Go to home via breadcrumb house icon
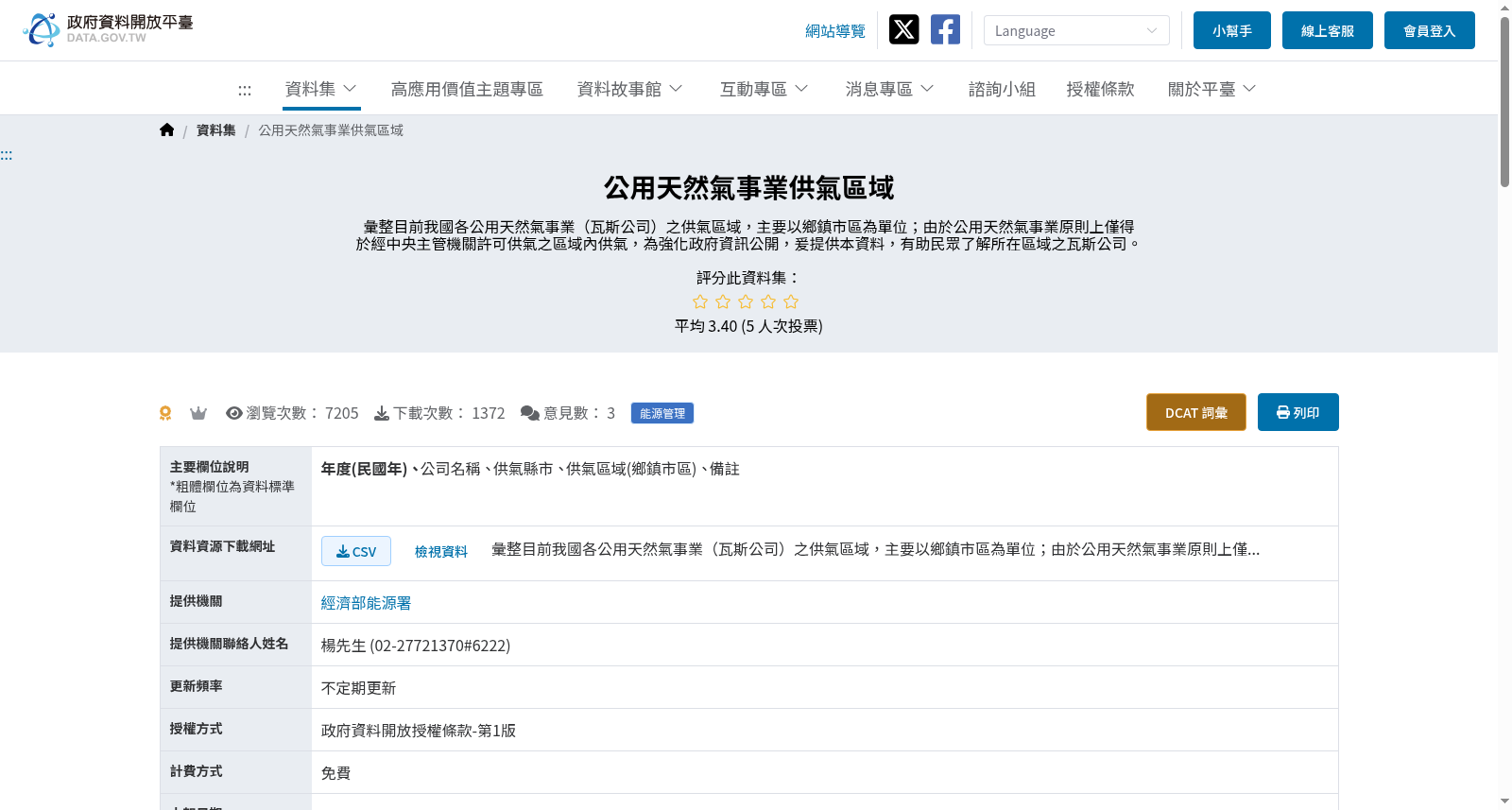Image resolution: width=1512 pixels, height=810 pixels. pyautogui.click(x=167, y=129)
